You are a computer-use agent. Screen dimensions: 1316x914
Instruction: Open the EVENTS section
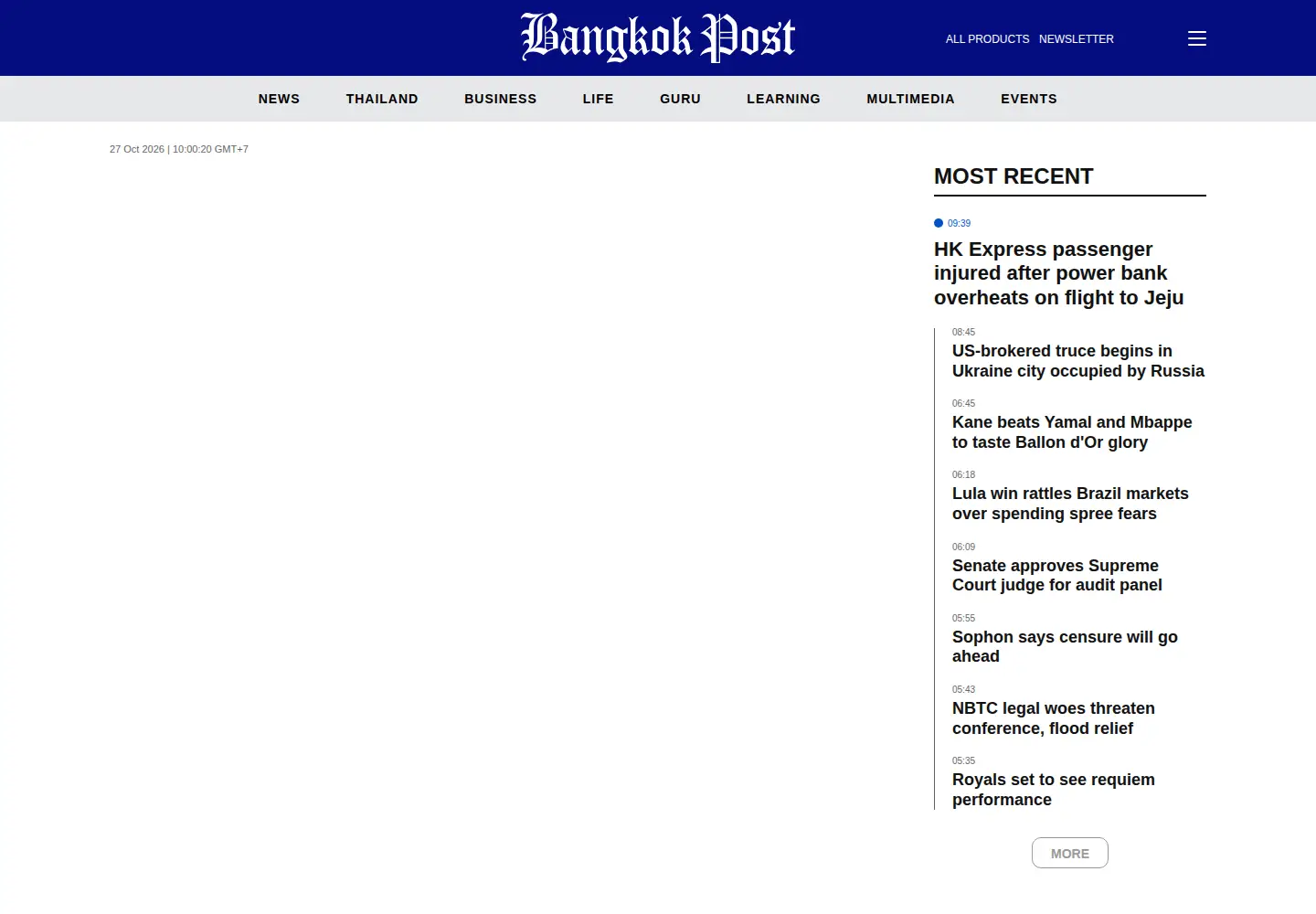(1029, 99)
